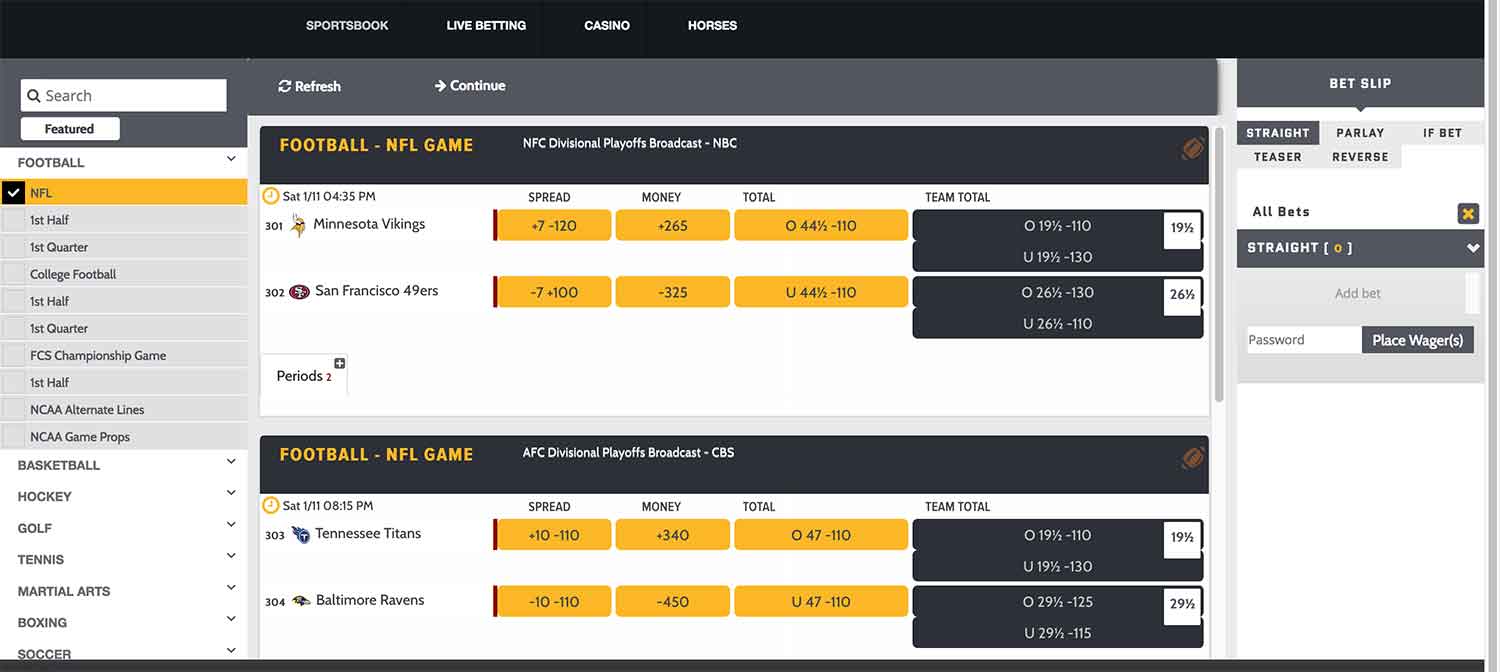Screen dimensions: 1500x672
Task: Collapse the Straight bets chevron in bet slip
Action: click(x=1472, y=248)
